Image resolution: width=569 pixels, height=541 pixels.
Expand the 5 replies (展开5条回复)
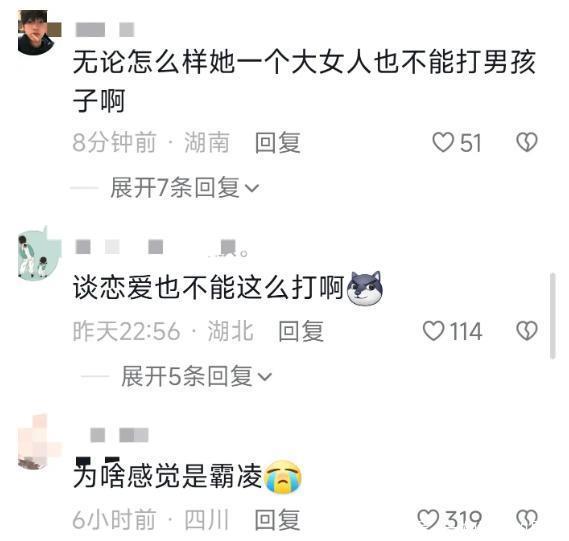point(196,376)
